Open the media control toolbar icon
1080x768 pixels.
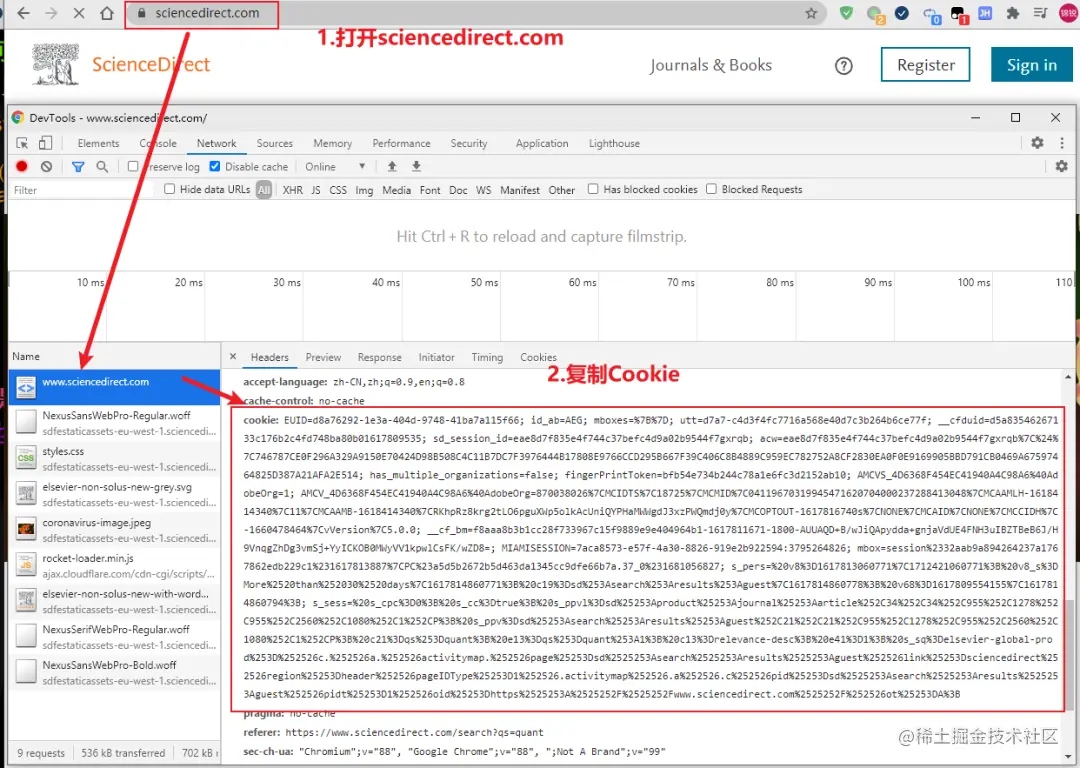pyautogui.click(x=1040, y=13)
